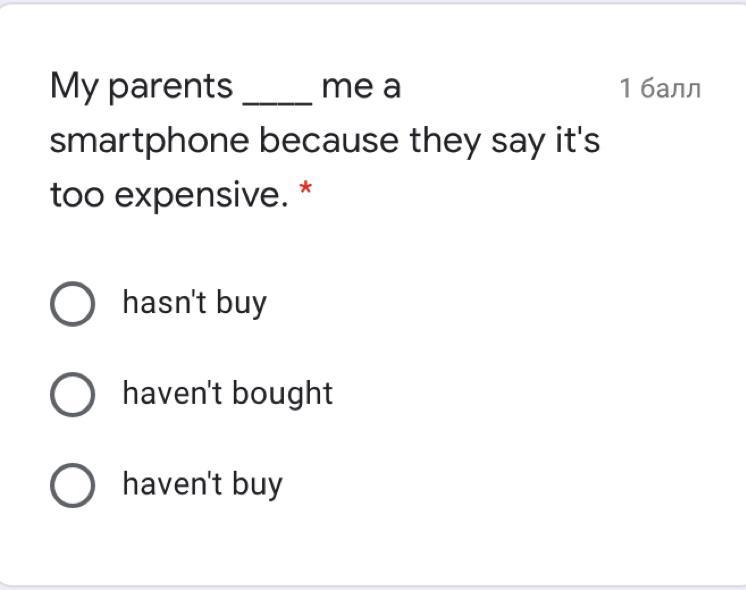Click the word "smartphone" in the question
The height and width of the screenshot is (590, 746).
149,142
